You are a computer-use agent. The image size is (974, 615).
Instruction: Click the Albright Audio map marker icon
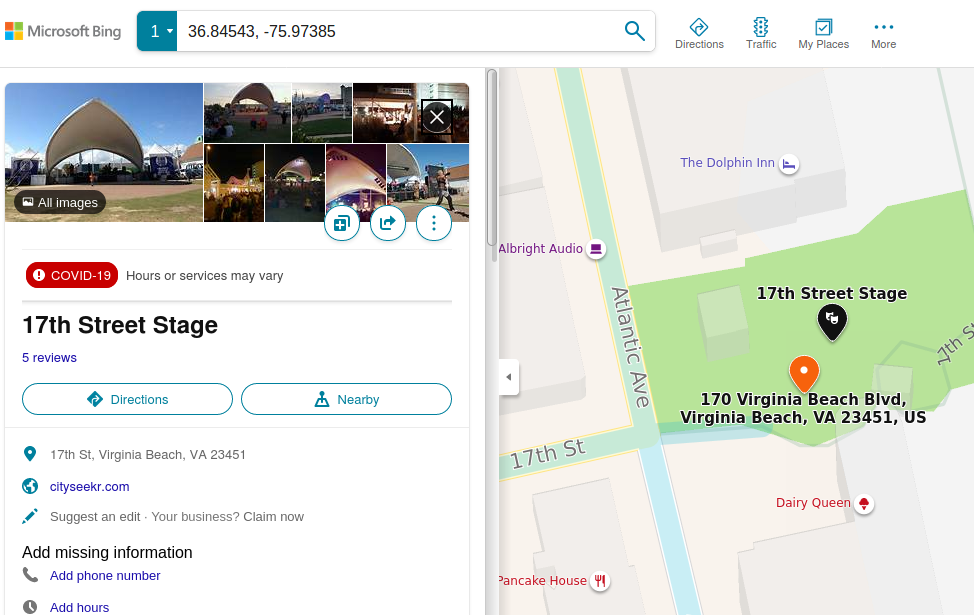point(596,249)
